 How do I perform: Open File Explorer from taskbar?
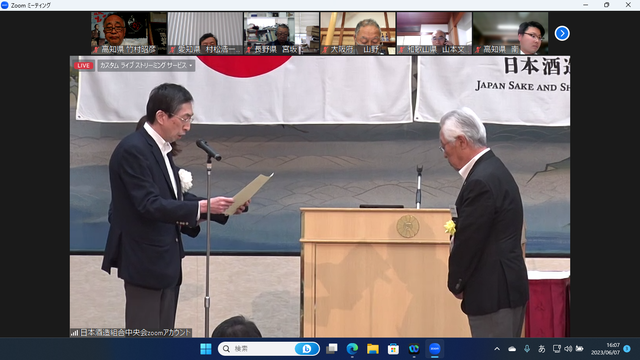(373, 349)
